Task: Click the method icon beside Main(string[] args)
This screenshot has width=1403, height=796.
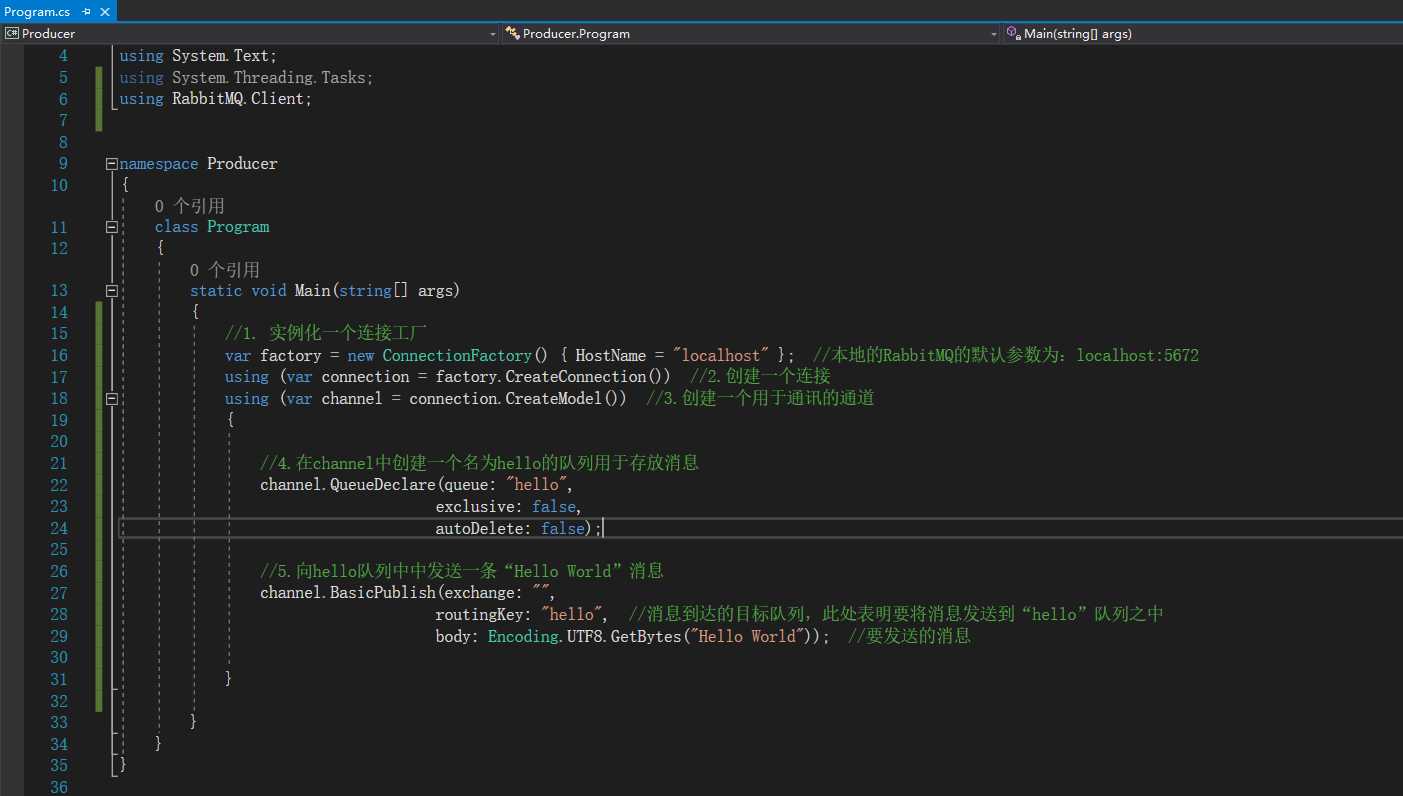Action: coord(1012,33)
